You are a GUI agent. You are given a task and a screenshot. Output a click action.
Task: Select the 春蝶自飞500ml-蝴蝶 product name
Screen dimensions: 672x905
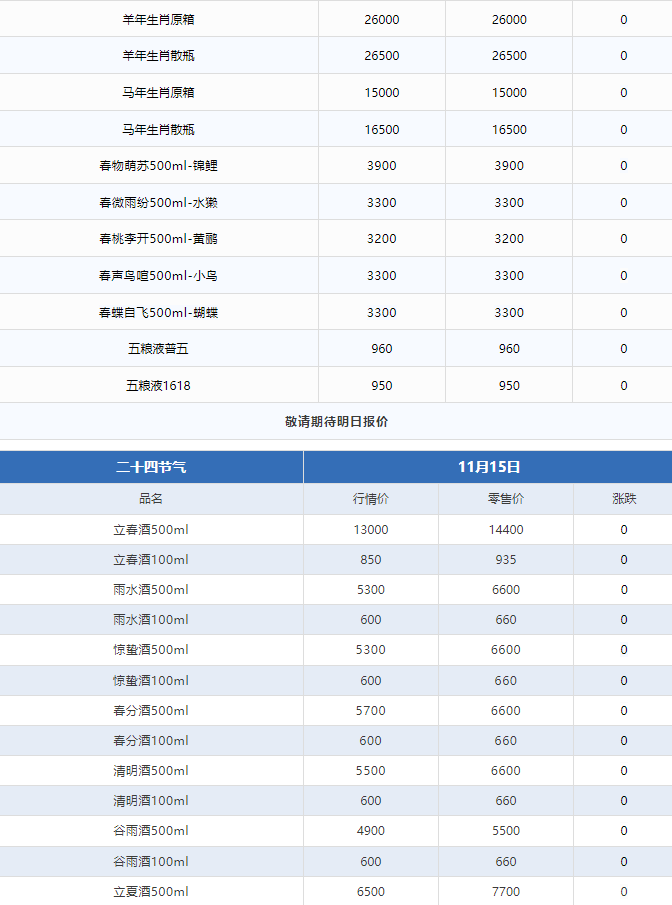click(158, 312)
